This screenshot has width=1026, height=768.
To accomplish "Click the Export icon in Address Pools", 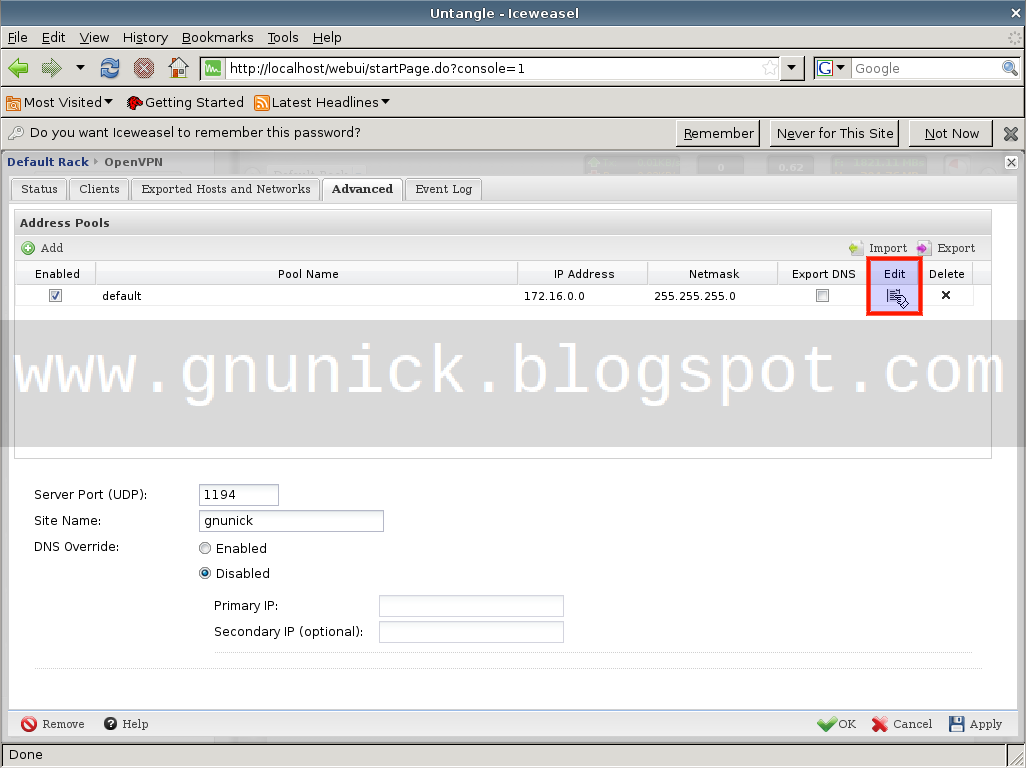I will pyautogui.click(x=928, y=248).
